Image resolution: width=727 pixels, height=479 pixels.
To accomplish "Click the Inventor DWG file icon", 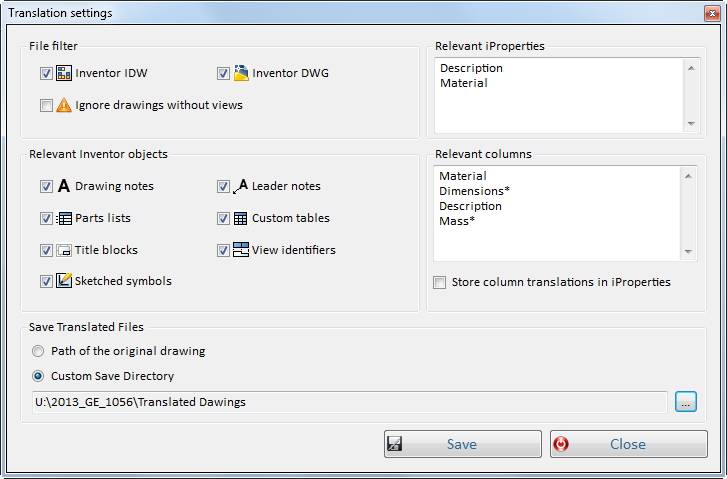I will [241, 73].
